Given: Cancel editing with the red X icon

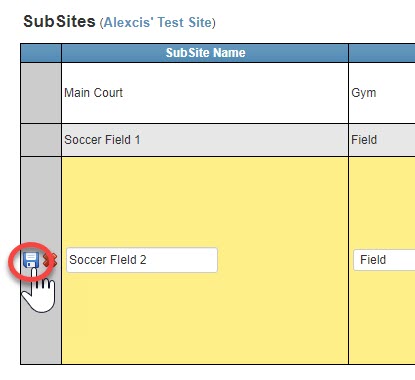Looking at the screenshot, I should coord(50,260).
